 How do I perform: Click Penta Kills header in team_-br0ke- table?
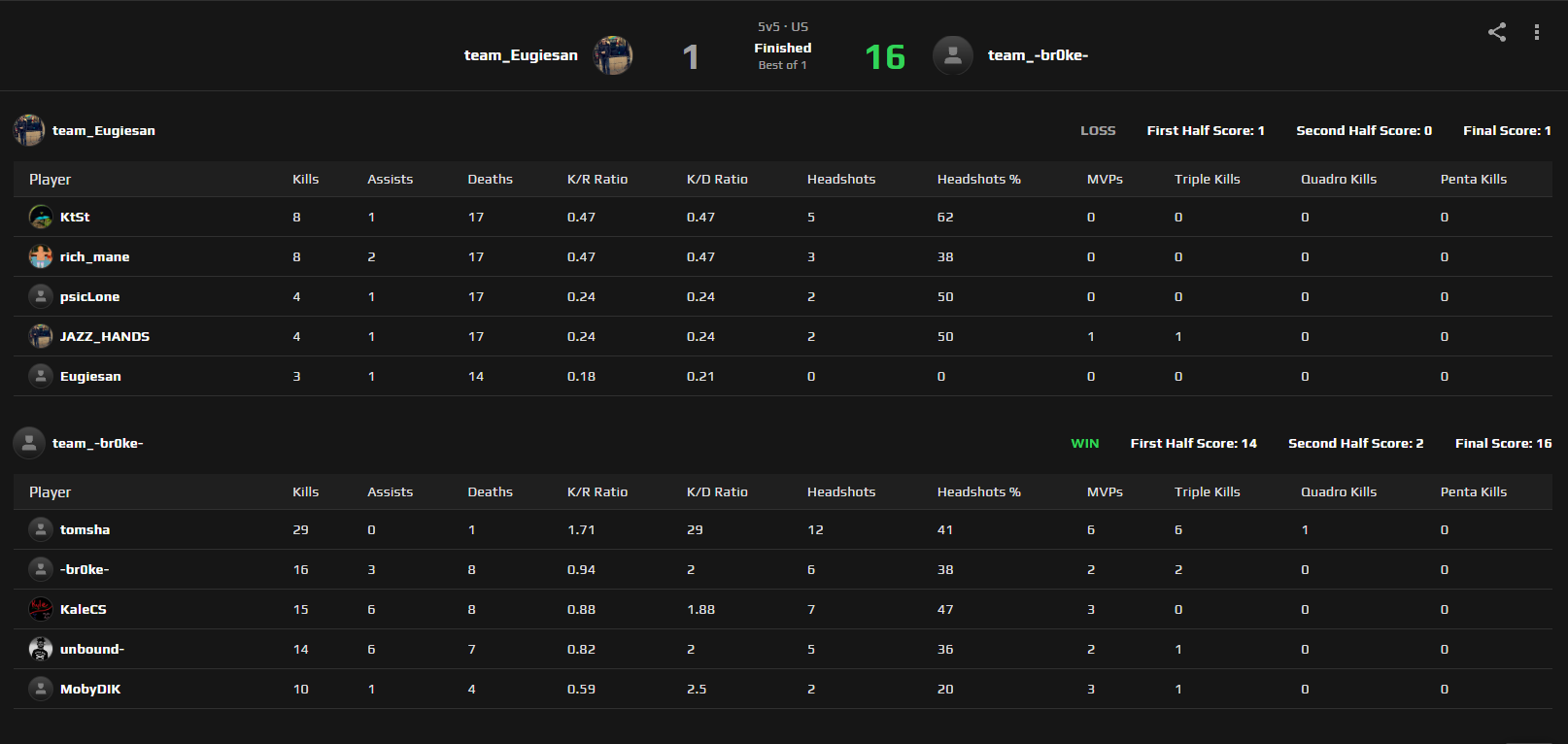pos(1474,491)
